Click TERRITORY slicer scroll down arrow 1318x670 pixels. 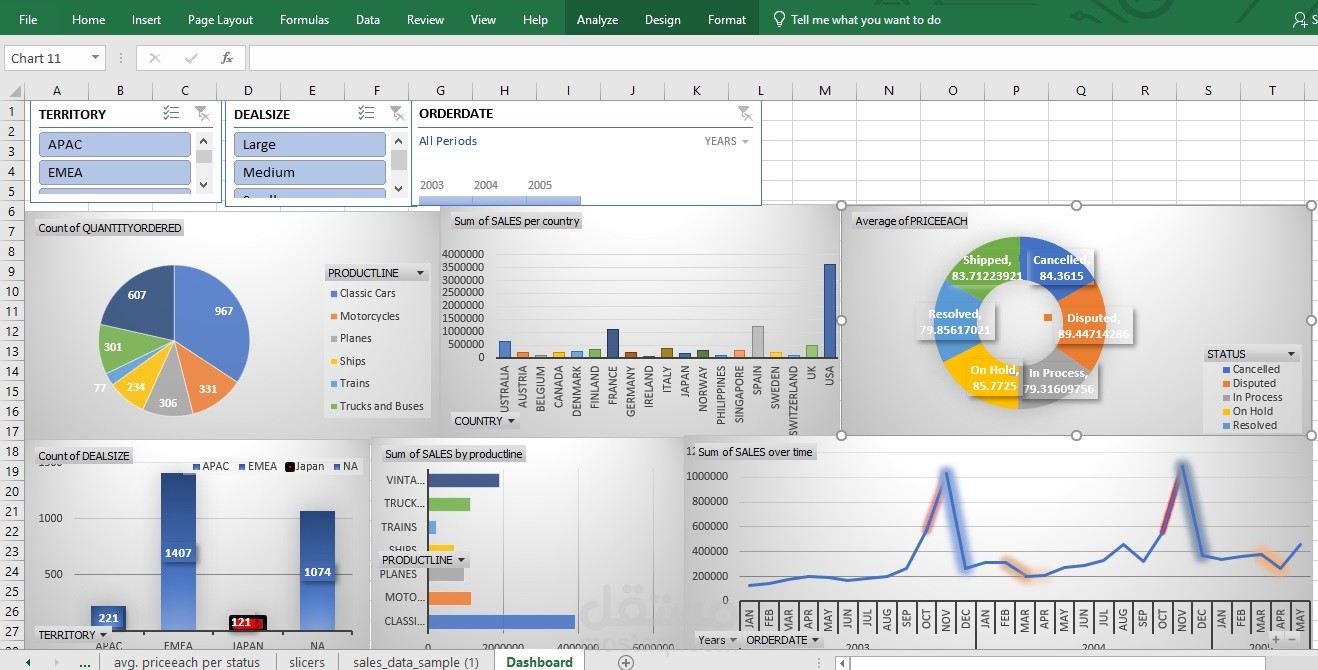point(204,185)
